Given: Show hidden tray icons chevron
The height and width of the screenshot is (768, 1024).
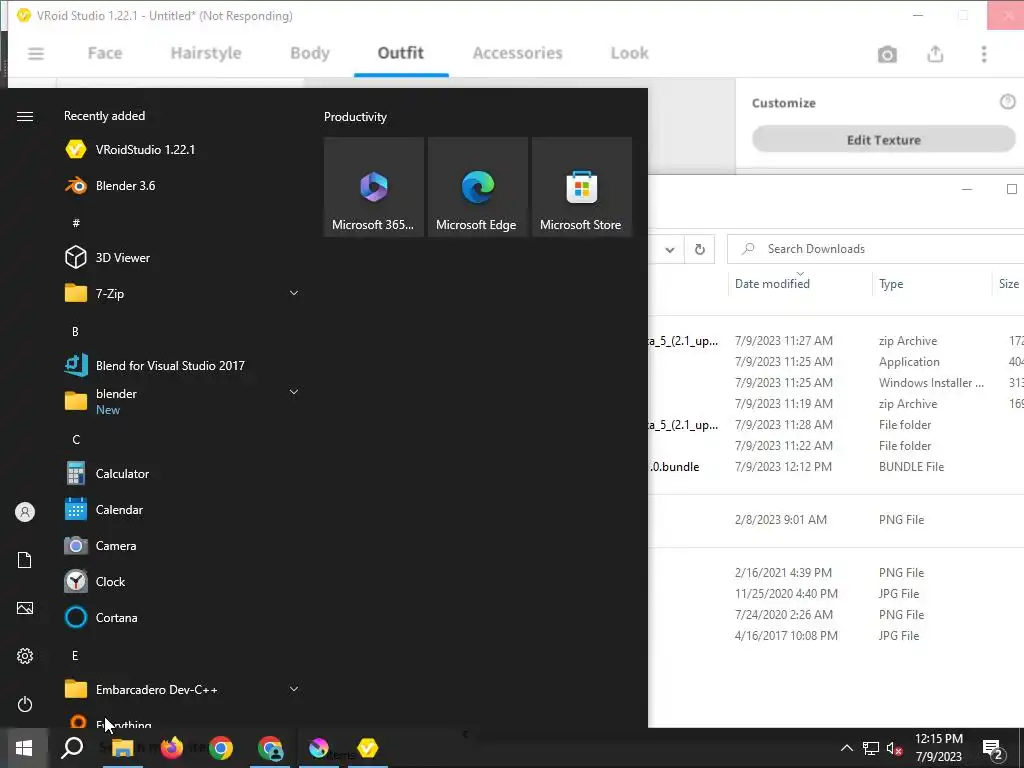Looking at the screenshot, I should [x=846, y=748].
